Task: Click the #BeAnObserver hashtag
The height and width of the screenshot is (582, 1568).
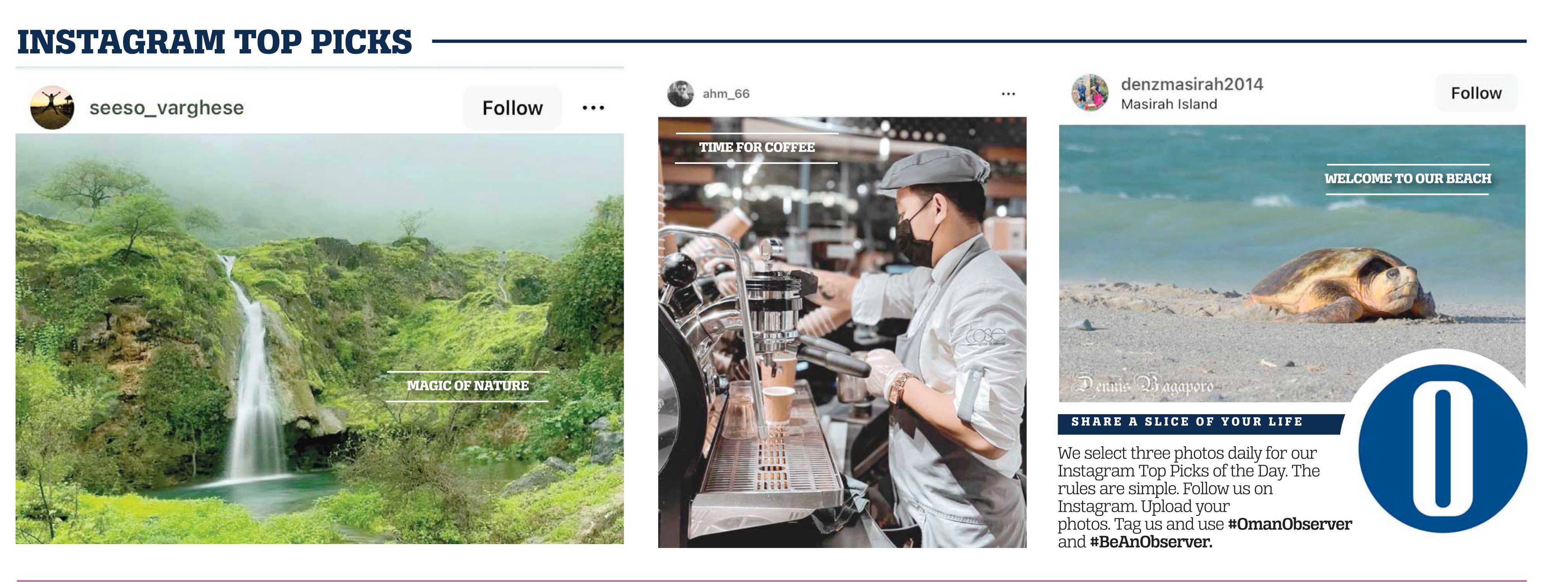Action: pos(1151,542)
